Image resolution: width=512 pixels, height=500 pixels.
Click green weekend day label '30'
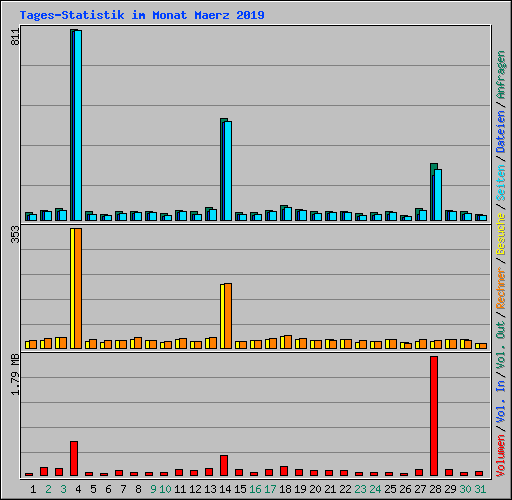[x=465, y=489]
